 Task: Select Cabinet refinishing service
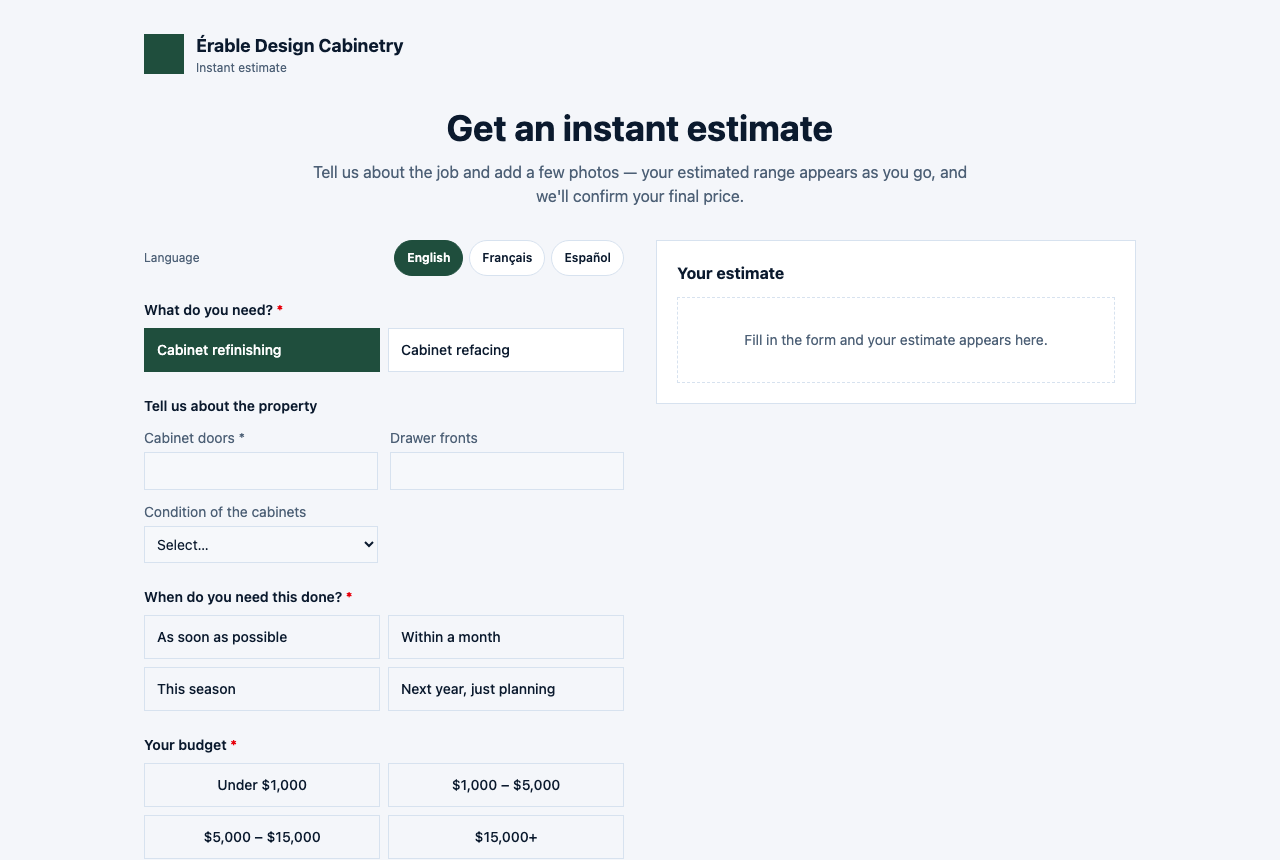click(262, 350)
